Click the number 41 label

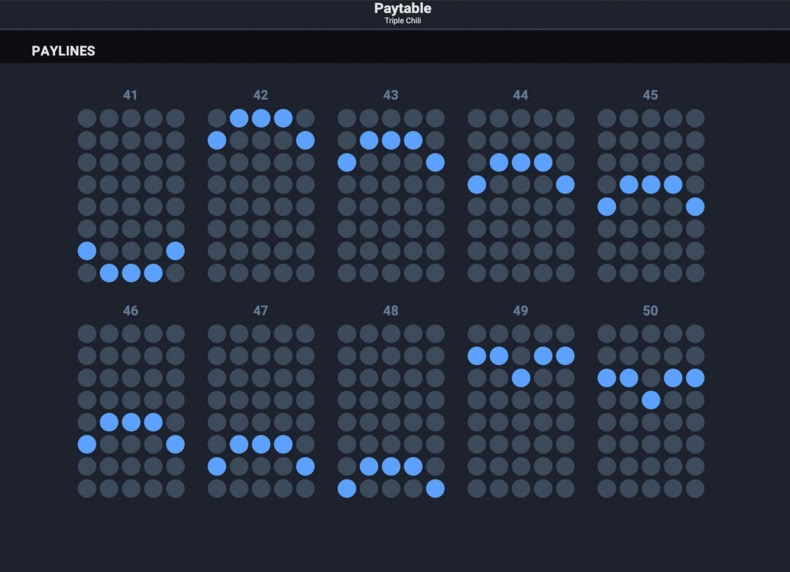[130, 95]
